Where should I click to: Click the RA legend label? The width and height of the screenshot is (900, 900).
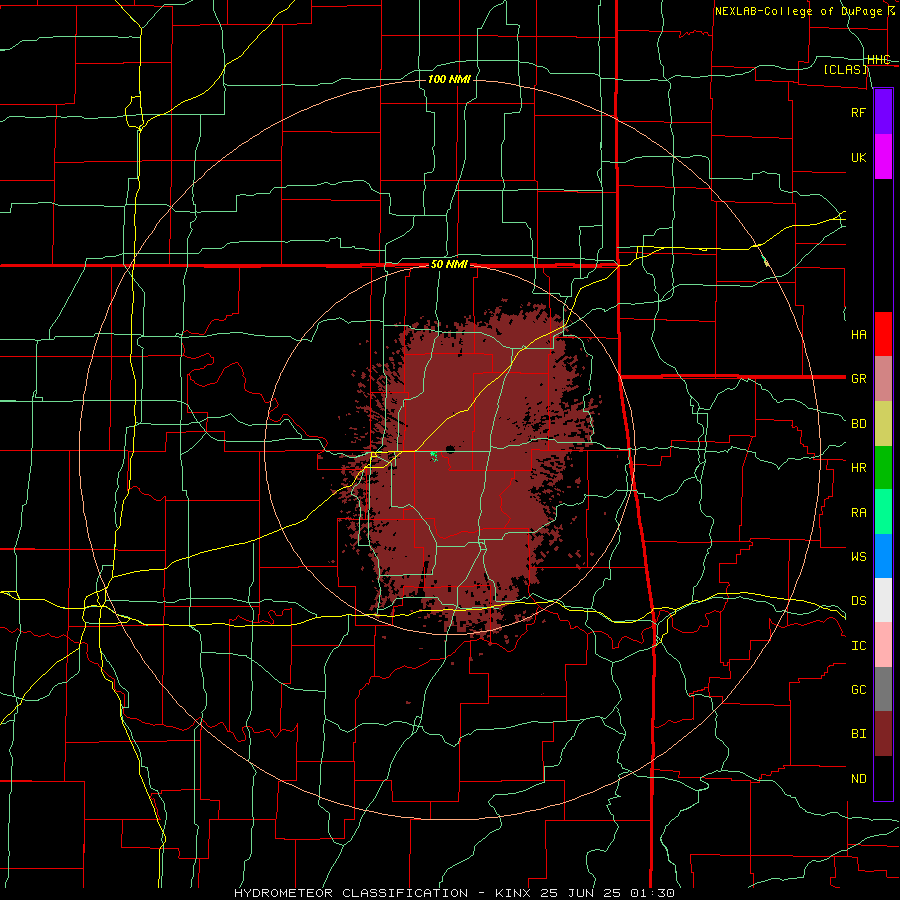(x=859, y=513)
